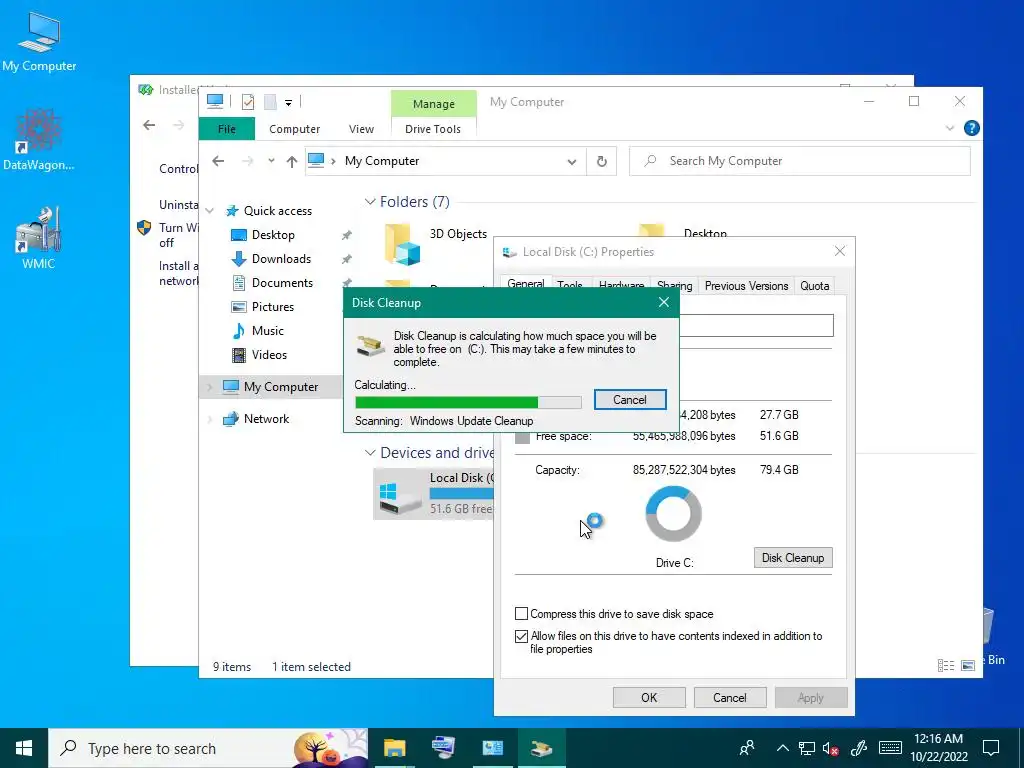Click the Drive C usage donut chart
Viewport: 1024px width, 768px height.
673,514
